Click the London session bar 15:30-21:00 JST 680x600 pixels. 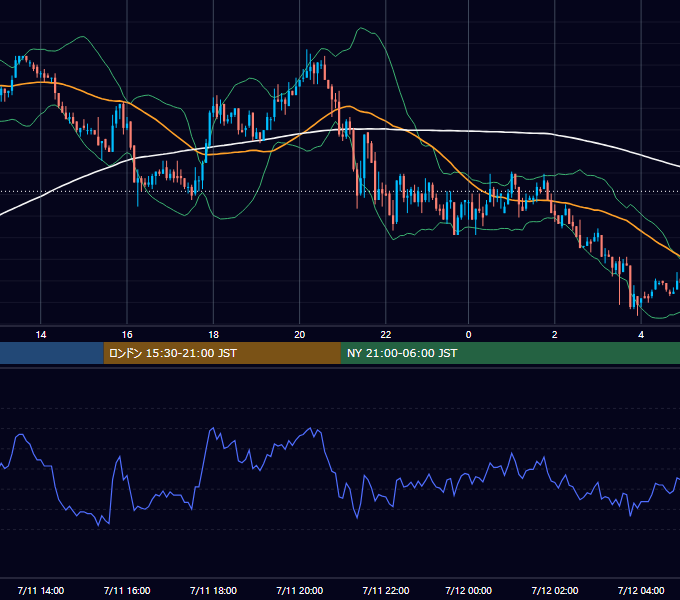pos(222,353)
